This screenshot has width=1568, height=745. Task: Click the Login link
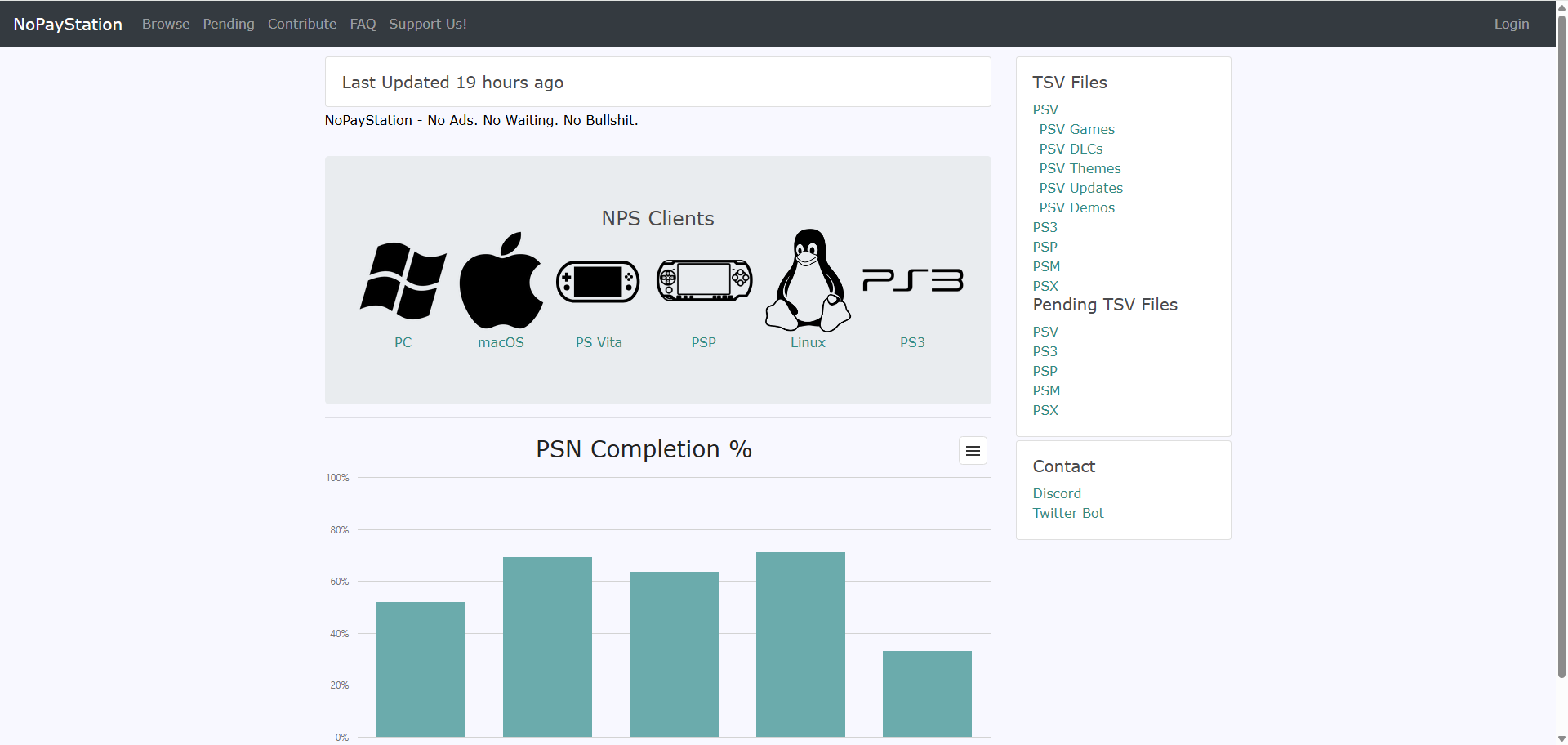point(1512,25)
